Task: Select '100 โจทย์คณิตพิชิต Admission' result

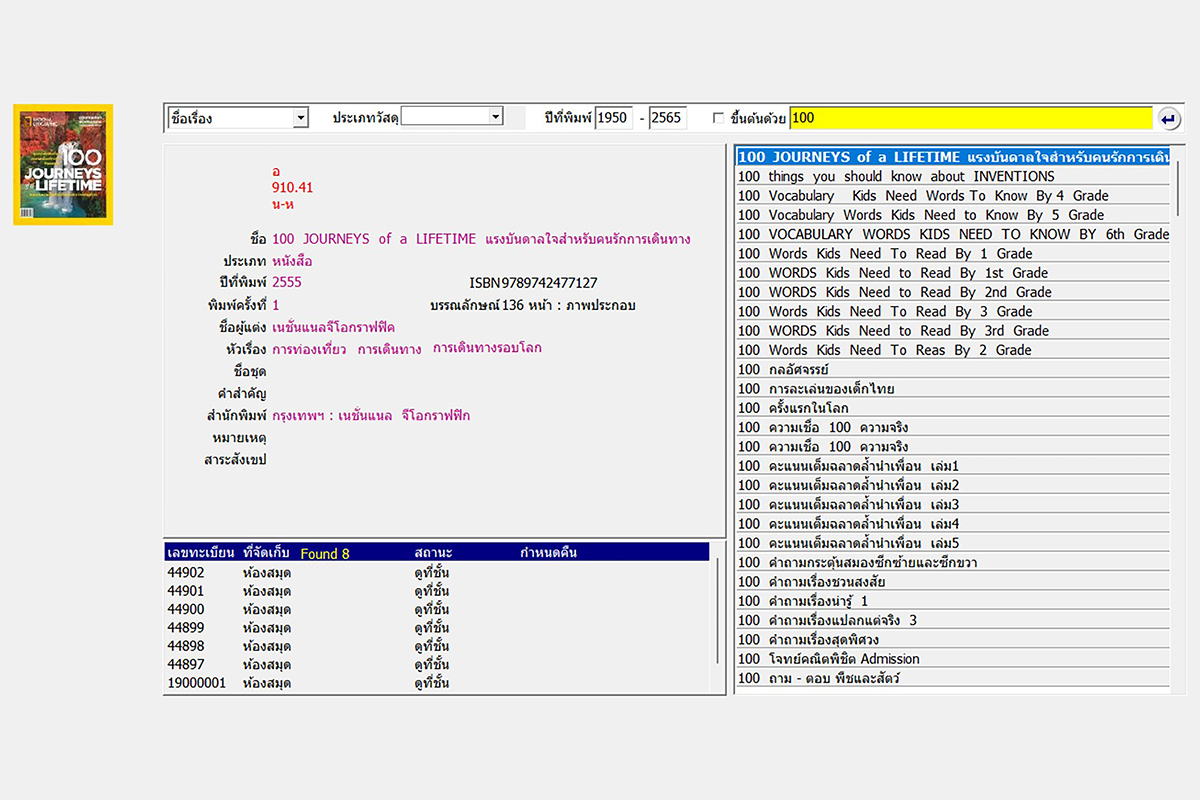Action: coord(828,659)
